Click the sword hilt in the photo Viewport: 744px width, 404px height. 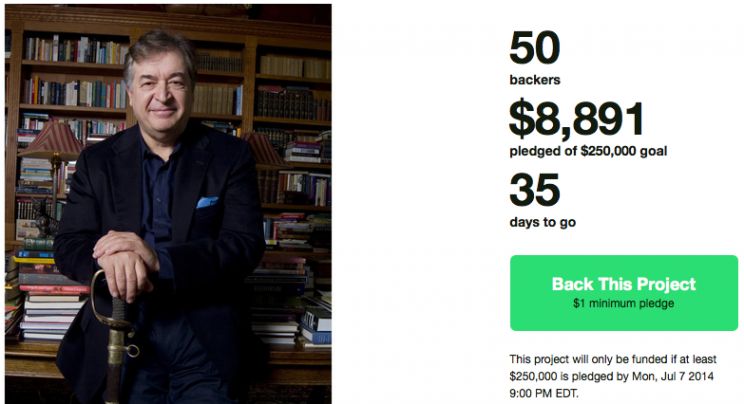tap(114, 311)
